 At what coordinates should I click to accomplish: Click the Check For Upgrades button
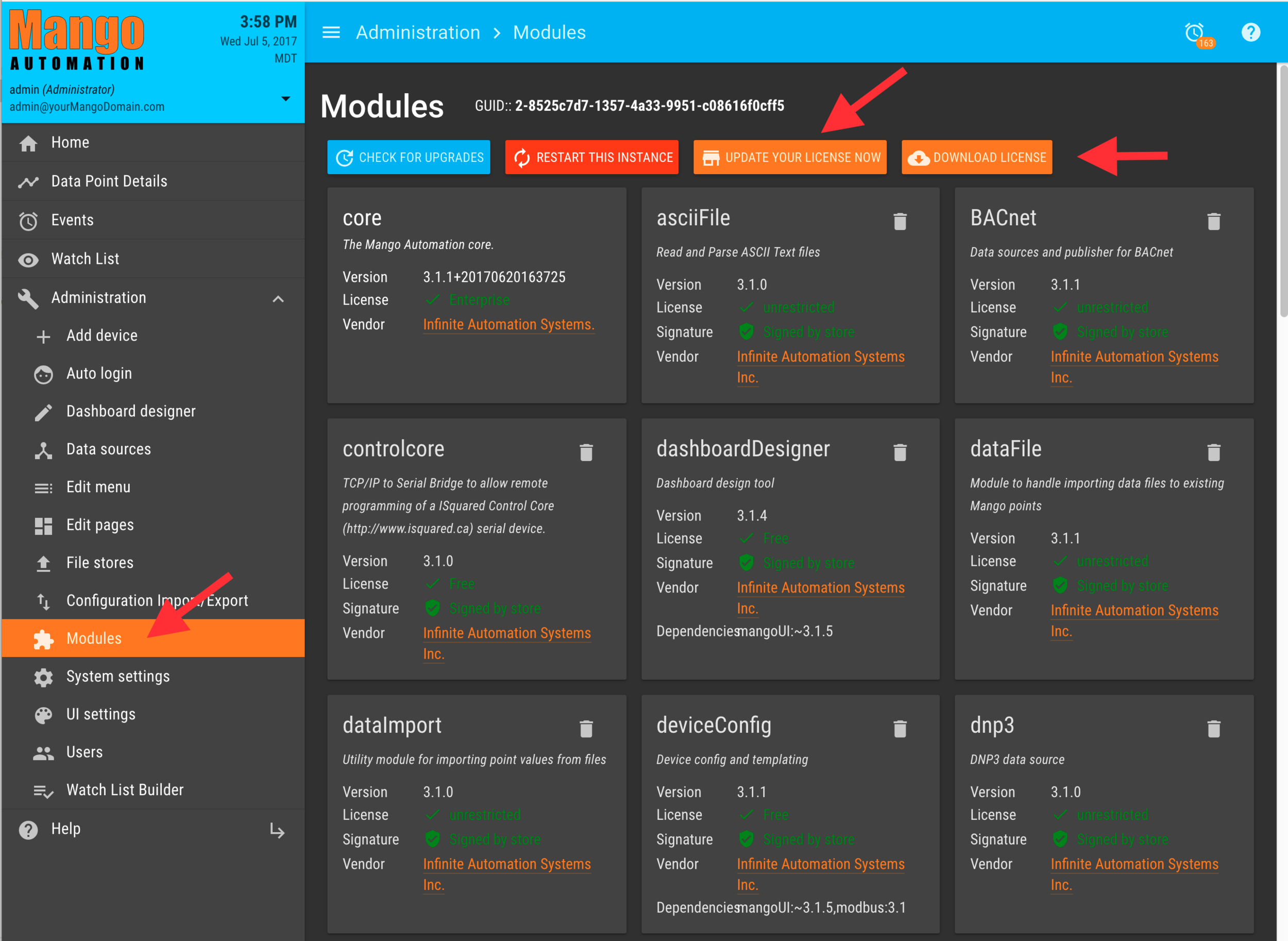click(x=409, y=157)
